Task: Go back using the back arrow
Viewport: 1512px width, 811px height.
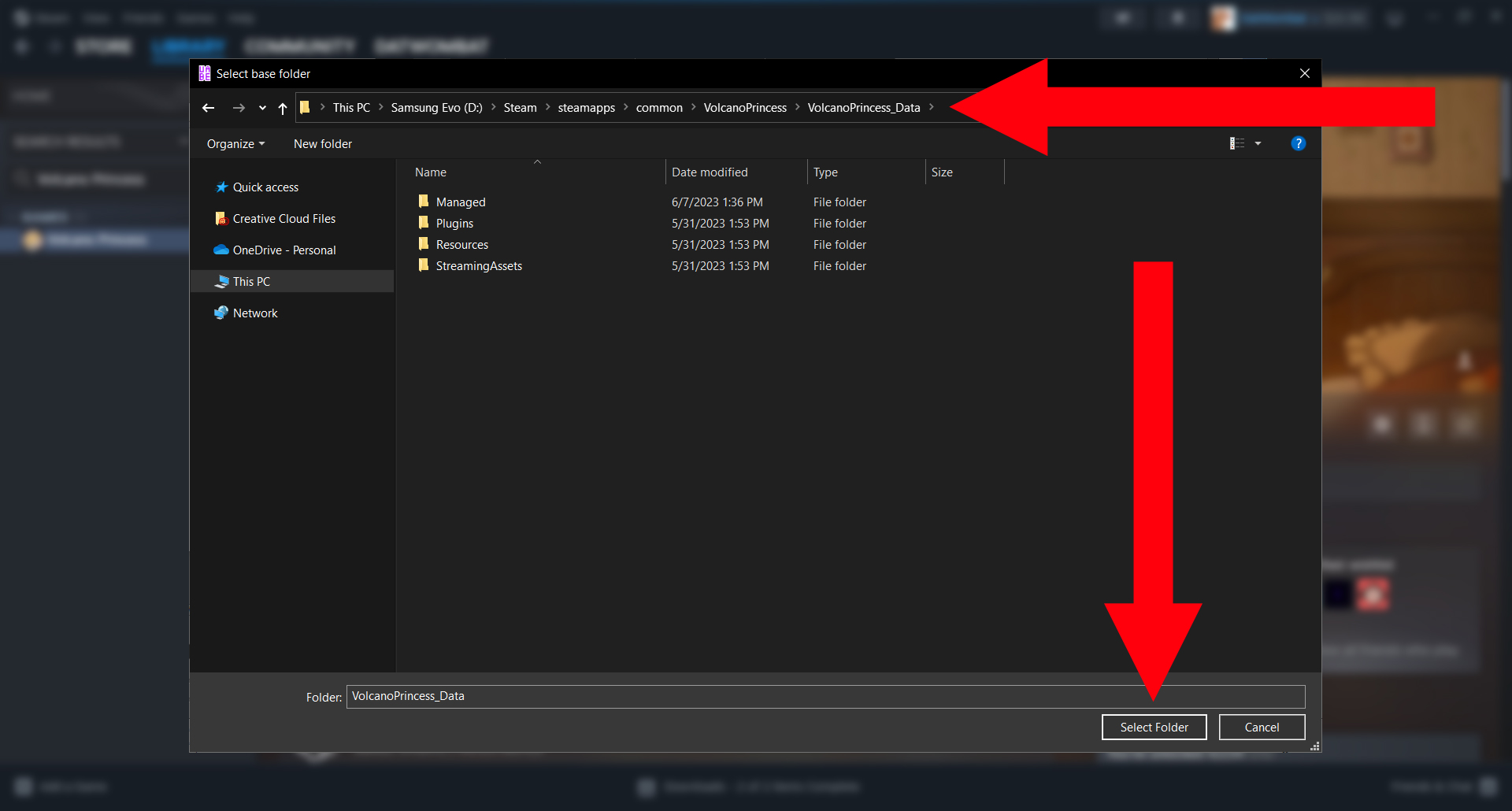Action: pos(208,108)
